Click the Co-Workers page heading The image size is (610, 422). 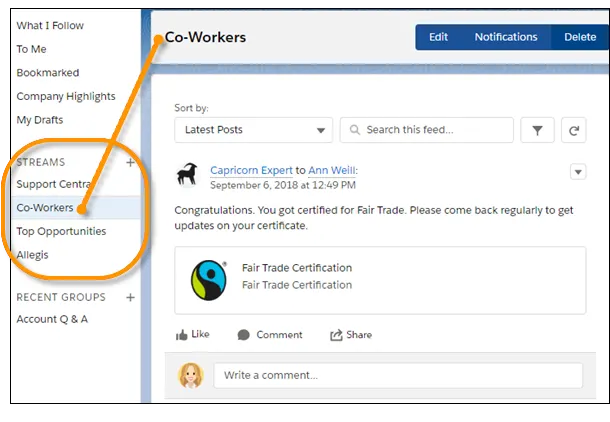[205, 37]
